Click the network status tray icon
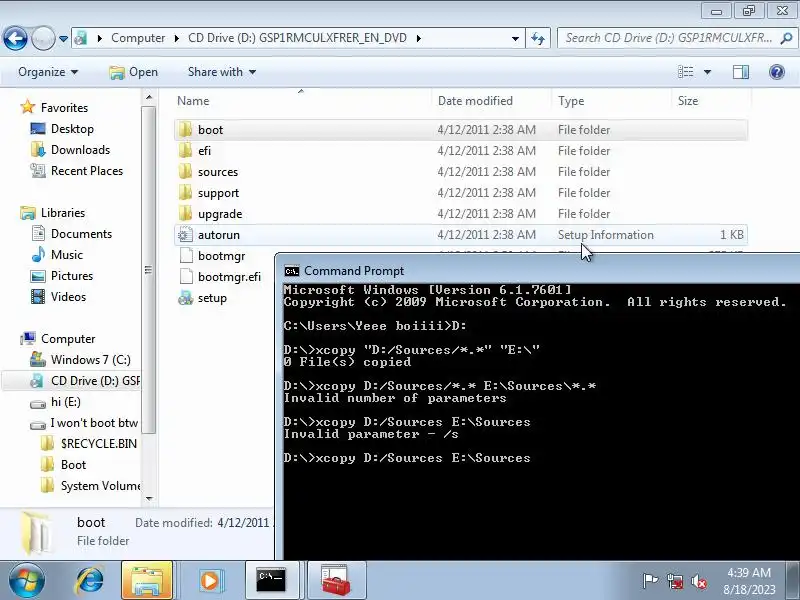Image resolution: width=800 pixels, height=600 pixels. tap(675, 581)
